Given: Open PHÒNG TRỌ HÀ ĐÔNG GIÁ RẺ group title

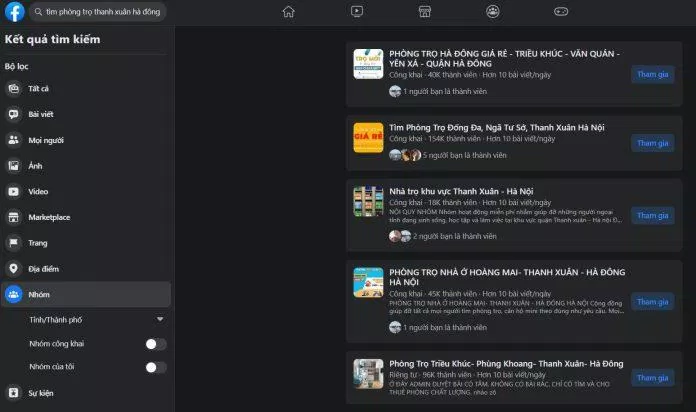Looking at the screenshot, I should pyautogui.click(x=504, y=59).
